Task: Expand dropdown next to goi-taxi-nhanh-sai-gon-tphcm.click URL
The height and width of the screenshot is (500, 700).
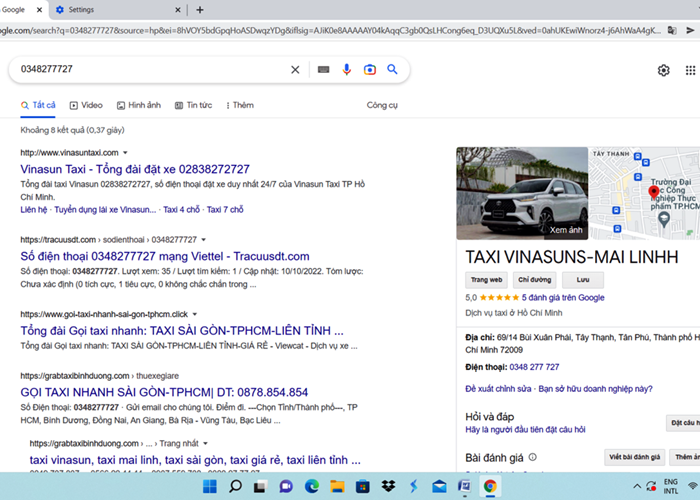Action: [195, 314]
